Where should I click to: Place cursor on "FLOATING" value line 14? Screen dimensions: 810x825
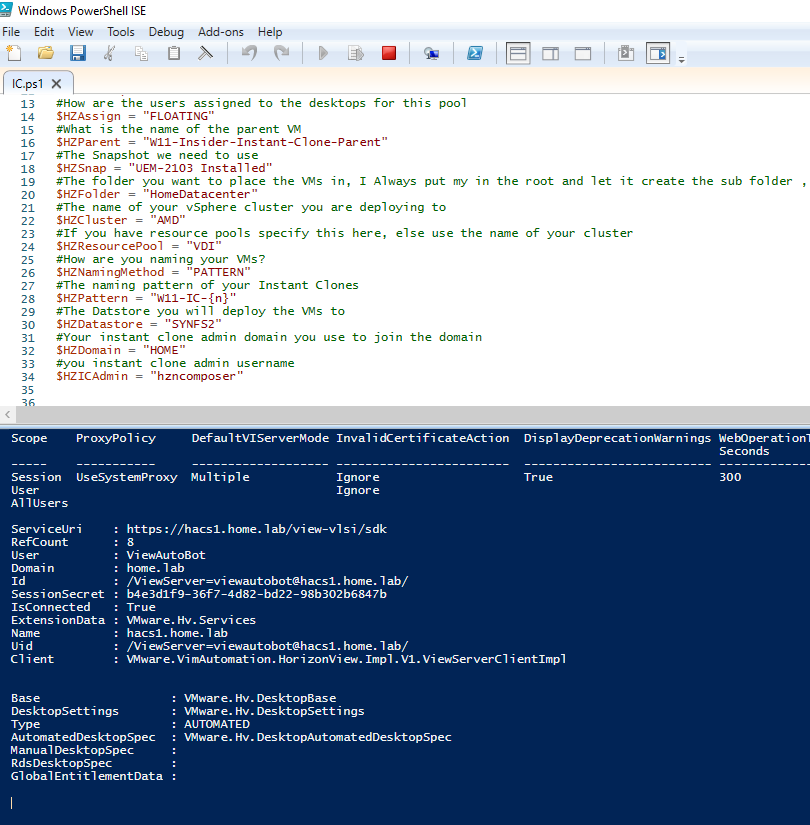click(178, 116)
